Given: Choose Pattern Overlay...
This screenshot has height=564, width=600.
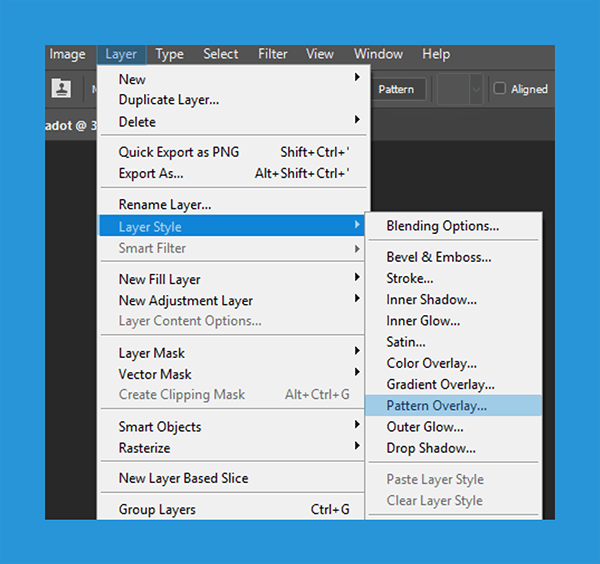Looking at the screenshot, I should (454, 406).
